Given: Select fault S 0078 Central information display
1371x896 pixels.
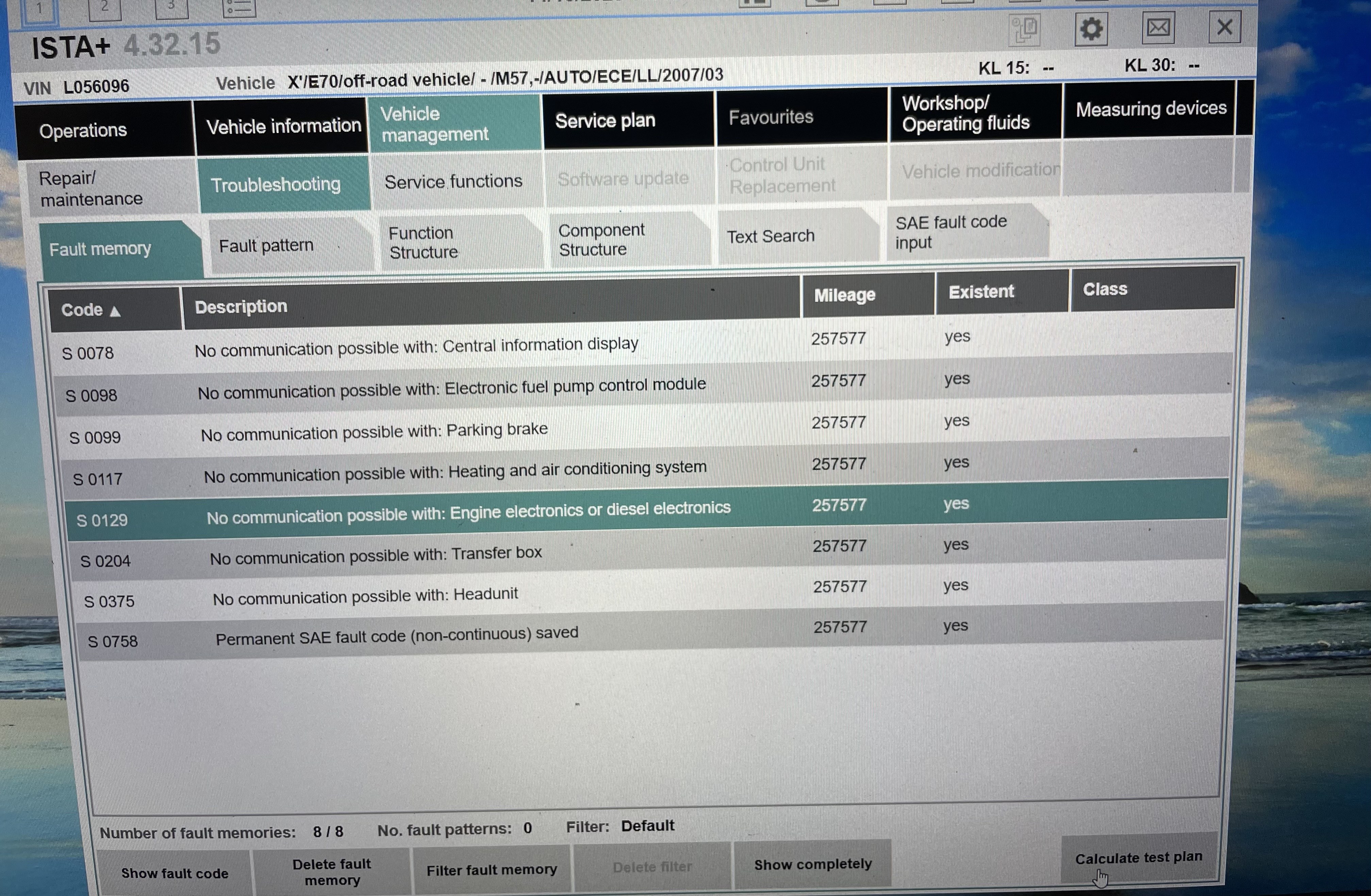Looking at the screenshot, I should (416, 347).
